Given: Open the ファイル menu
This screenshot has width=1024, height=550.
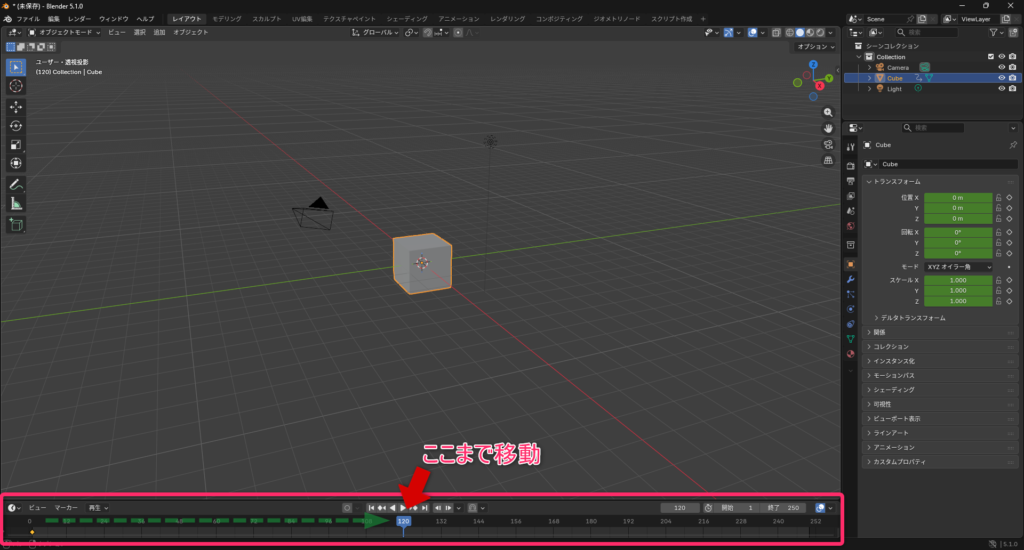Looking at the screenshot, I should pos(28,19).
